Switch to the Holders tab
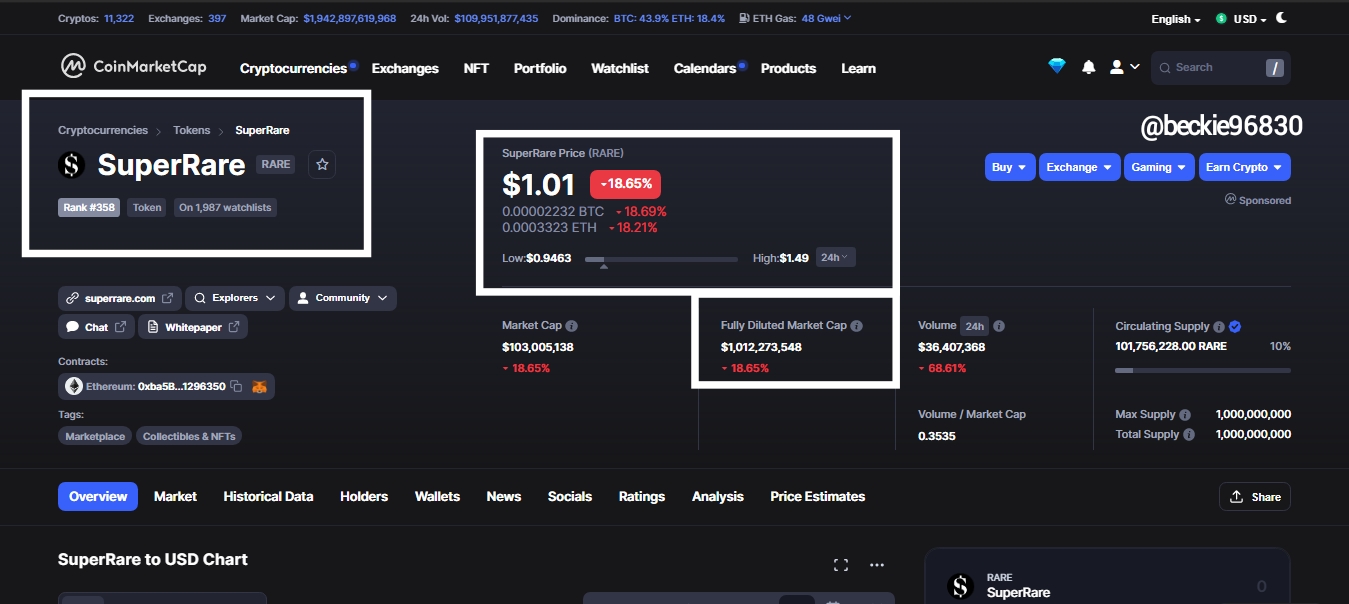 pyautogui.click(x=364, y=496)
